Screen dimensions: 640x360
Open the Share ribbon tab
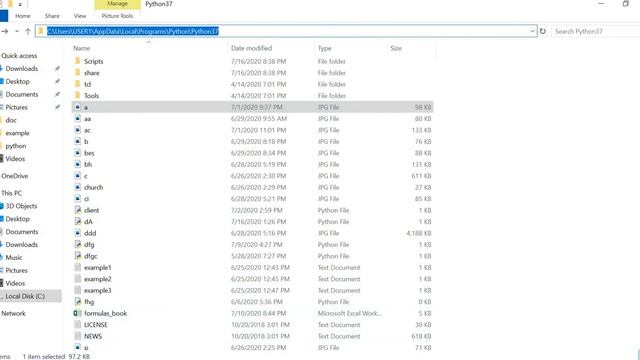click(x=52, y=16)
